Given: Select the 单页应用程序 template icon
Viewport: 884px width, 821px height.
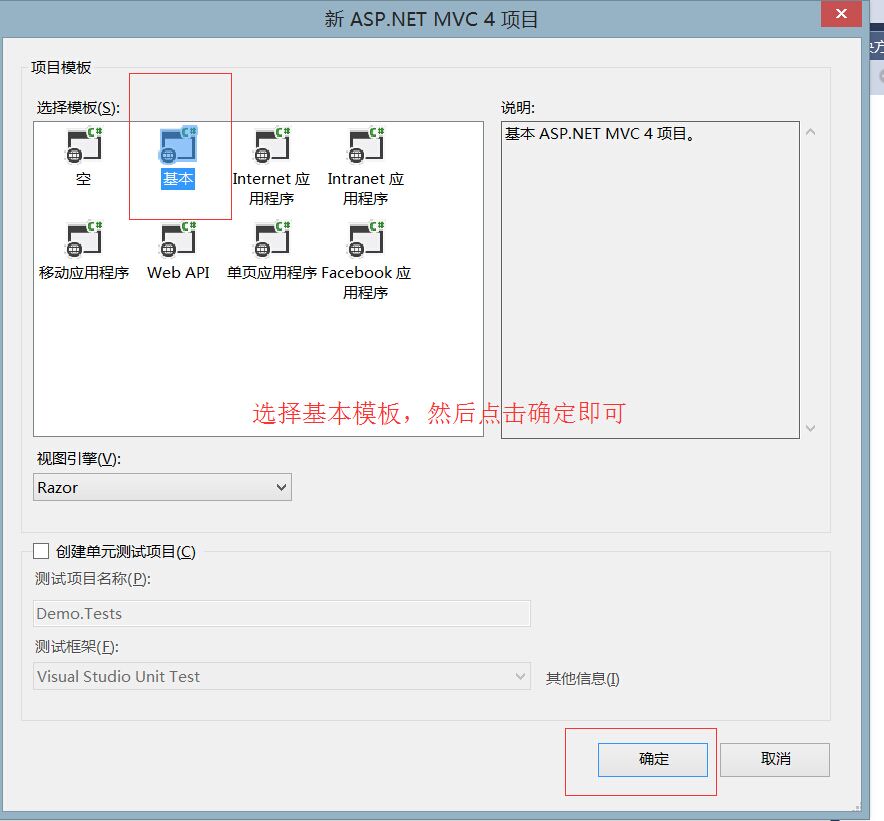Looking at the screenshot, I should 272,239.
